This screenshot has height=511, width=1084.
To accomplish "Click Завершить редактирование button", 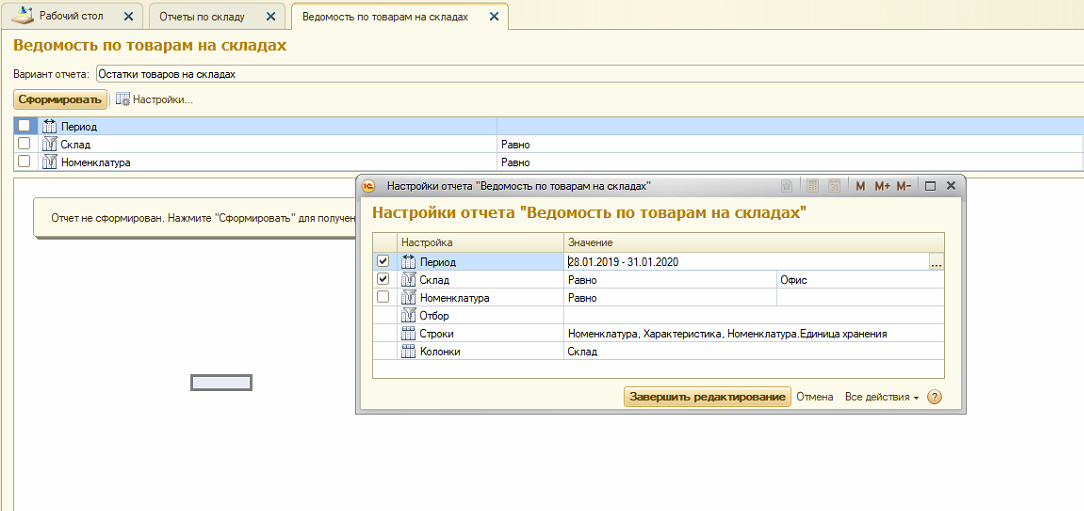I will (707, 397).
